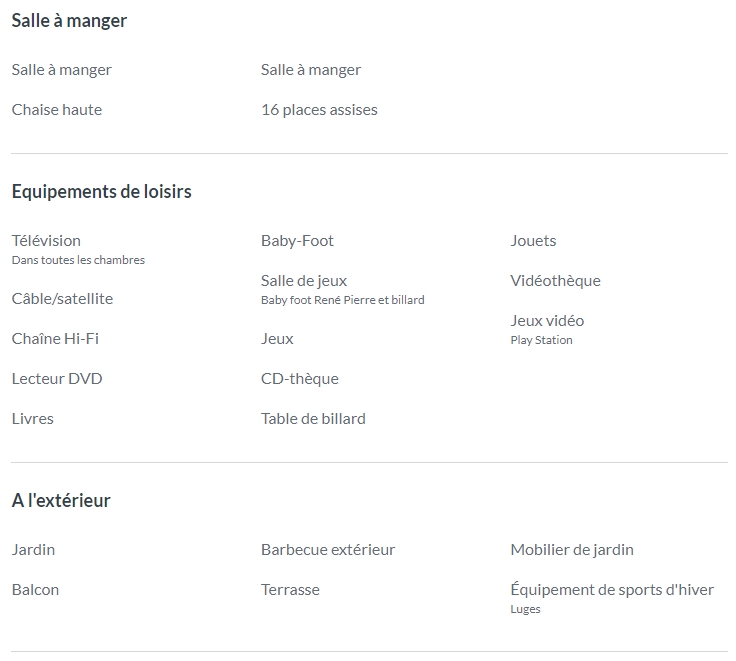
Task: Click the "Jeux vidéo" entry
Action: [x=547, y=321]
